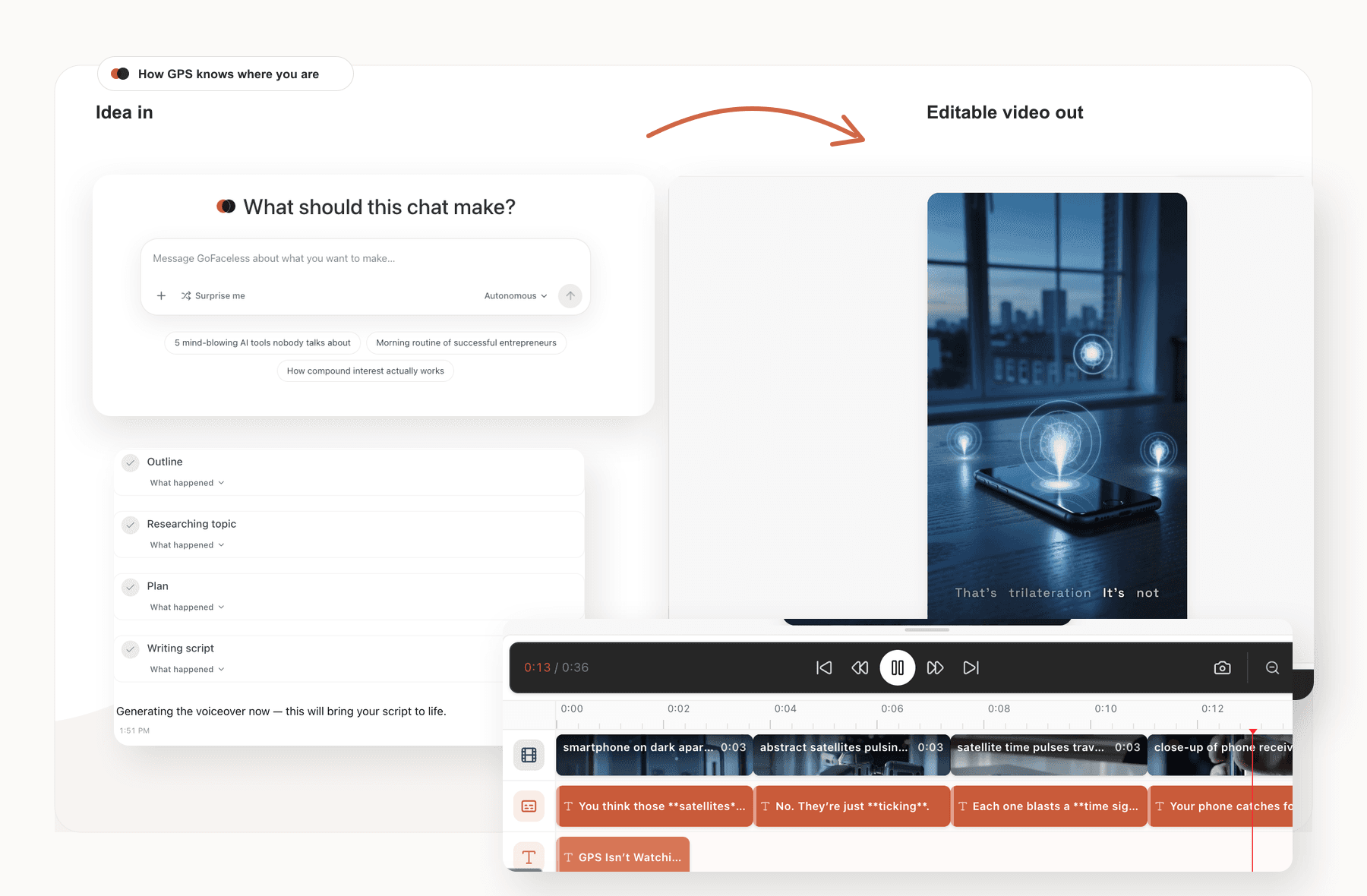
Task: Click the Plan step checkmark
Action: pyautogui.click(x=131, y=587)
